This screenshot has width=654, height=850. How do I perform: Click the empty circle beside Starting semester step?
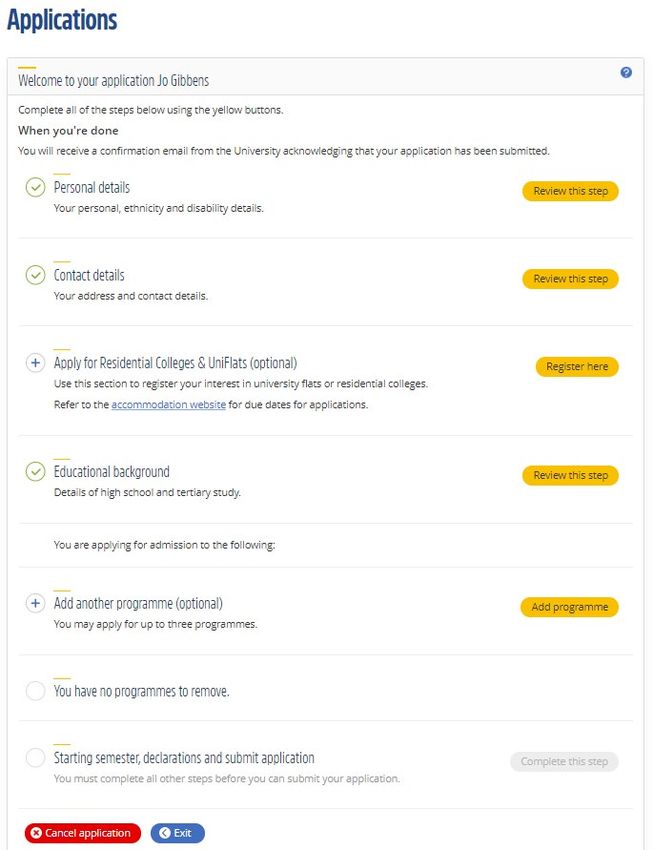point(35,758)
